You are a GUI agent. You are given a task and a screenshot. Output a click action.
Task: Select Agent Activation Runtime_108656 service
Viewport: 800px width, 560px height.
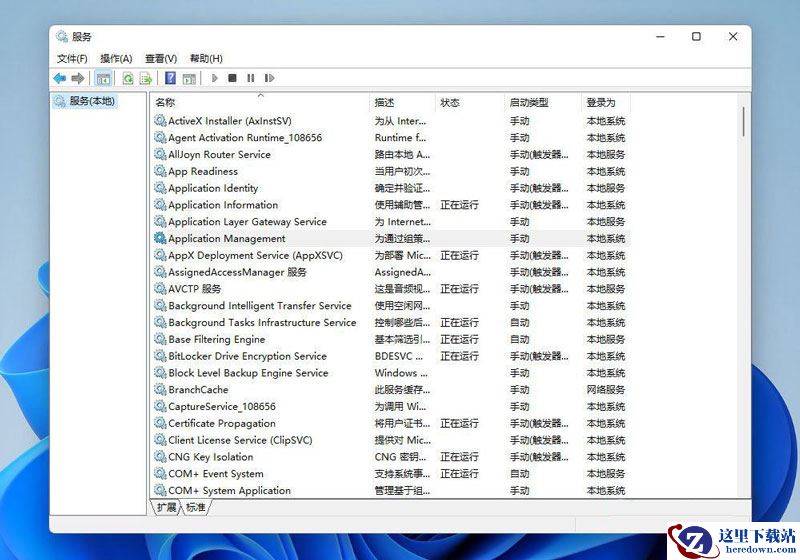(x=390, y=138)
